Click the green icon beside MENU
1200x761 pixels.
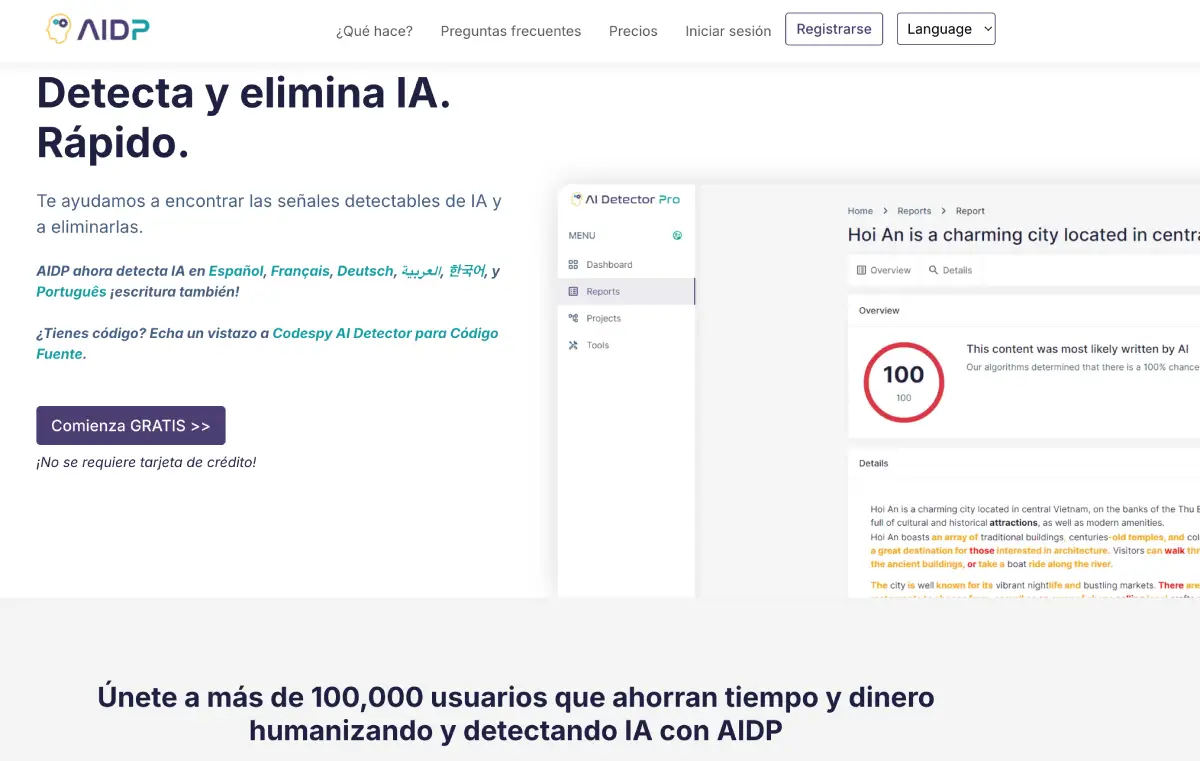677,236
